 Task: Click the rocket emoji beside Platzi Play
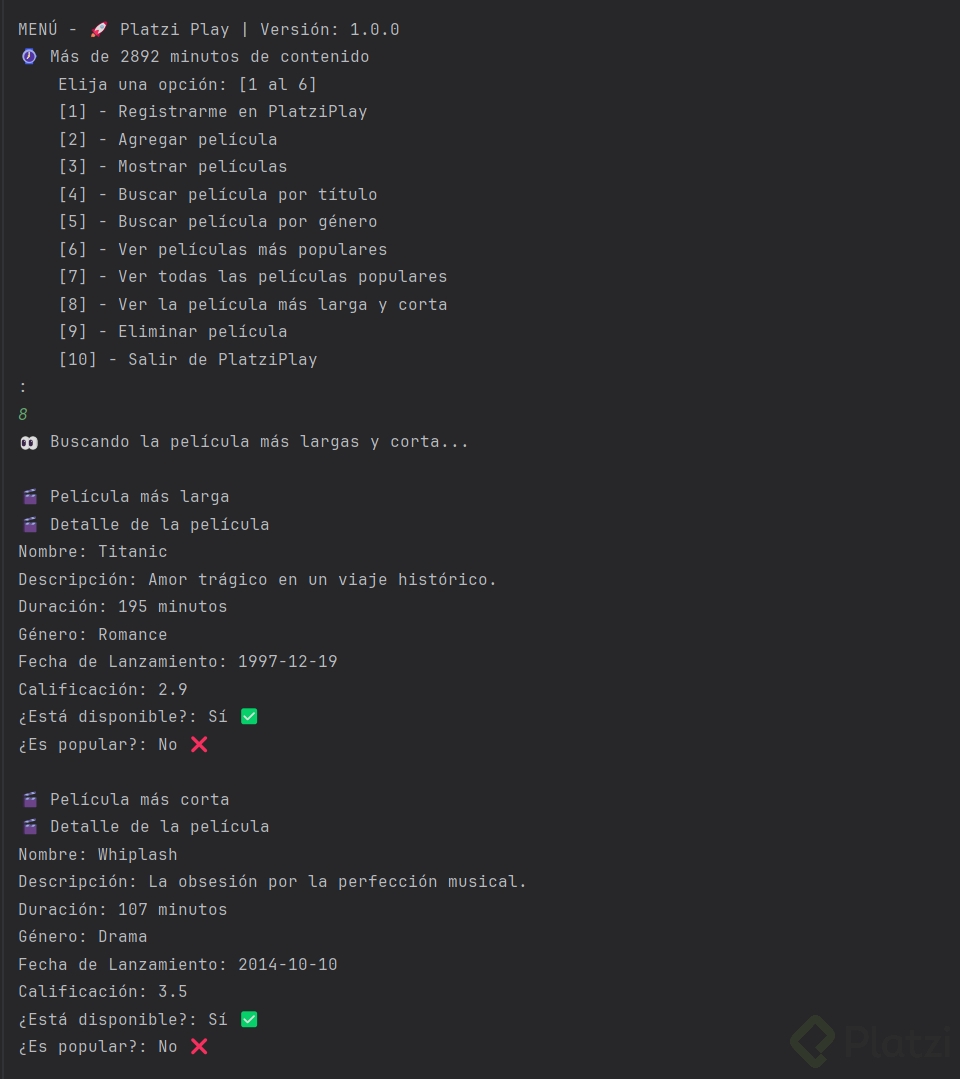[99, 30]
